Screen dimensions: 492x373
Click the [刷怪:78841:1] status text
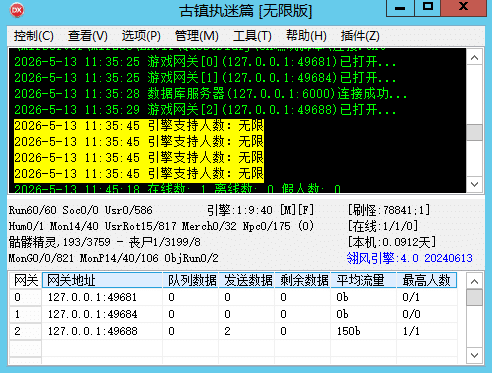(x=389, y=210)
